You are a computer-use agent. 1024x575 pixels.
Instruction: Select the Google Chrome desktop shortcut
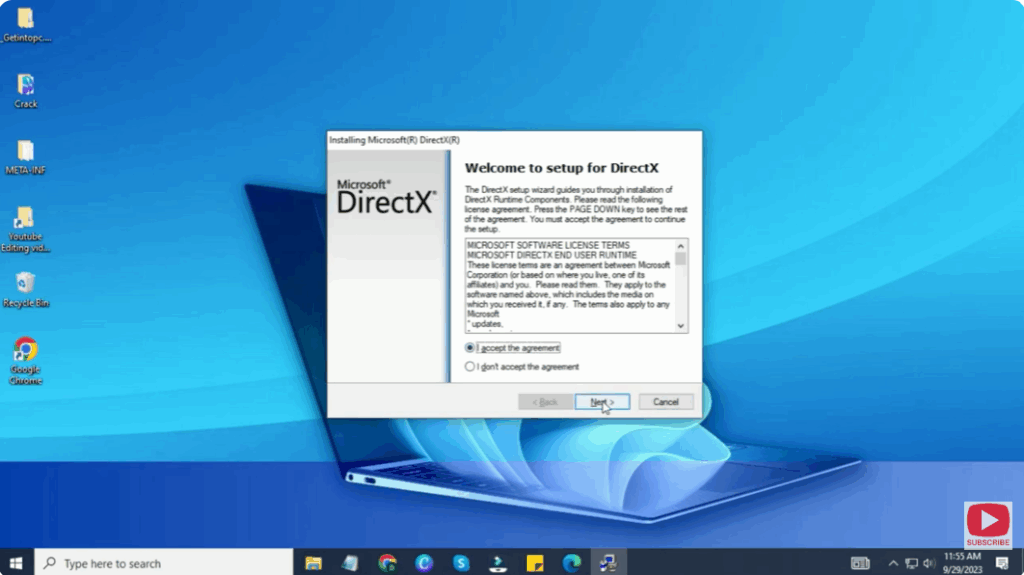(x=25, y=361)
